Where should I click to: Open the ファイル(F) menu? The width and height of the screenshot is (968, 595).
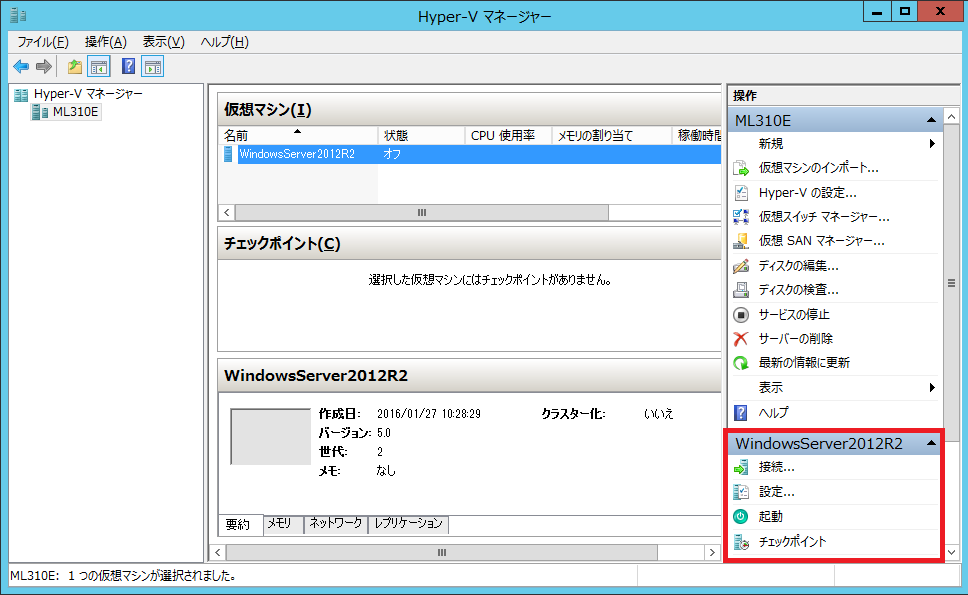(43, 42)
